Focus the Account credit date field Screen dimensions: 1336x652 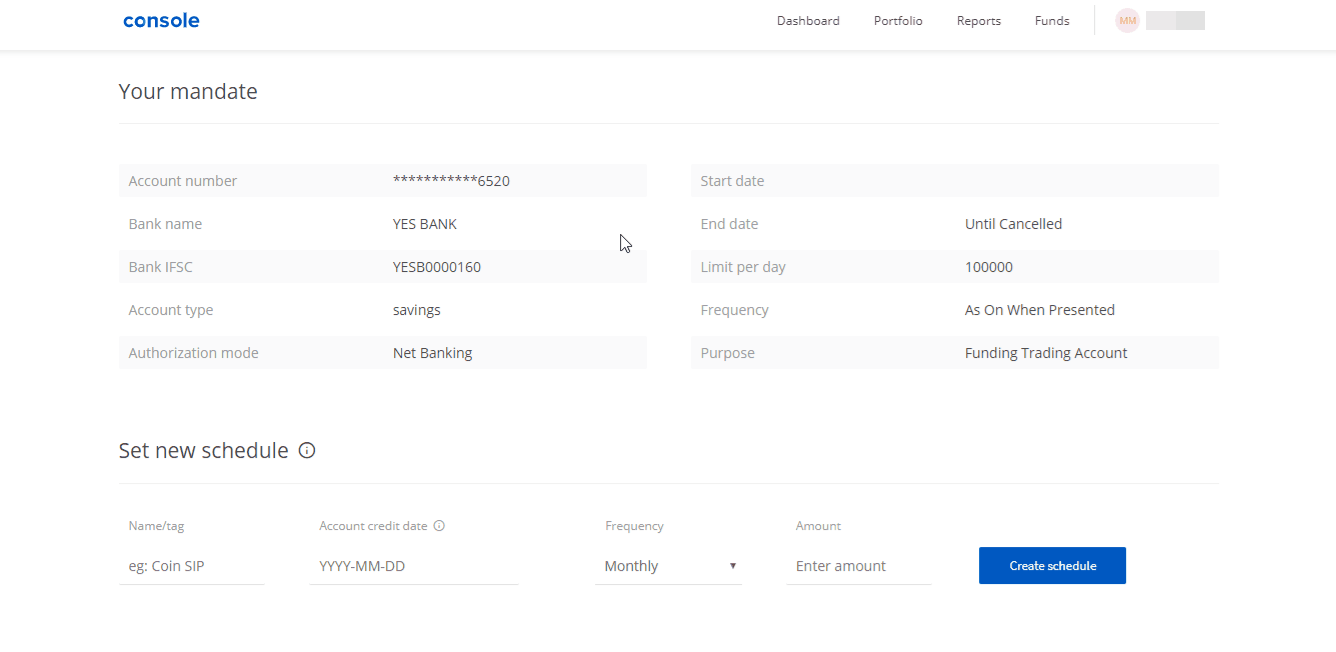click(414, 566)
